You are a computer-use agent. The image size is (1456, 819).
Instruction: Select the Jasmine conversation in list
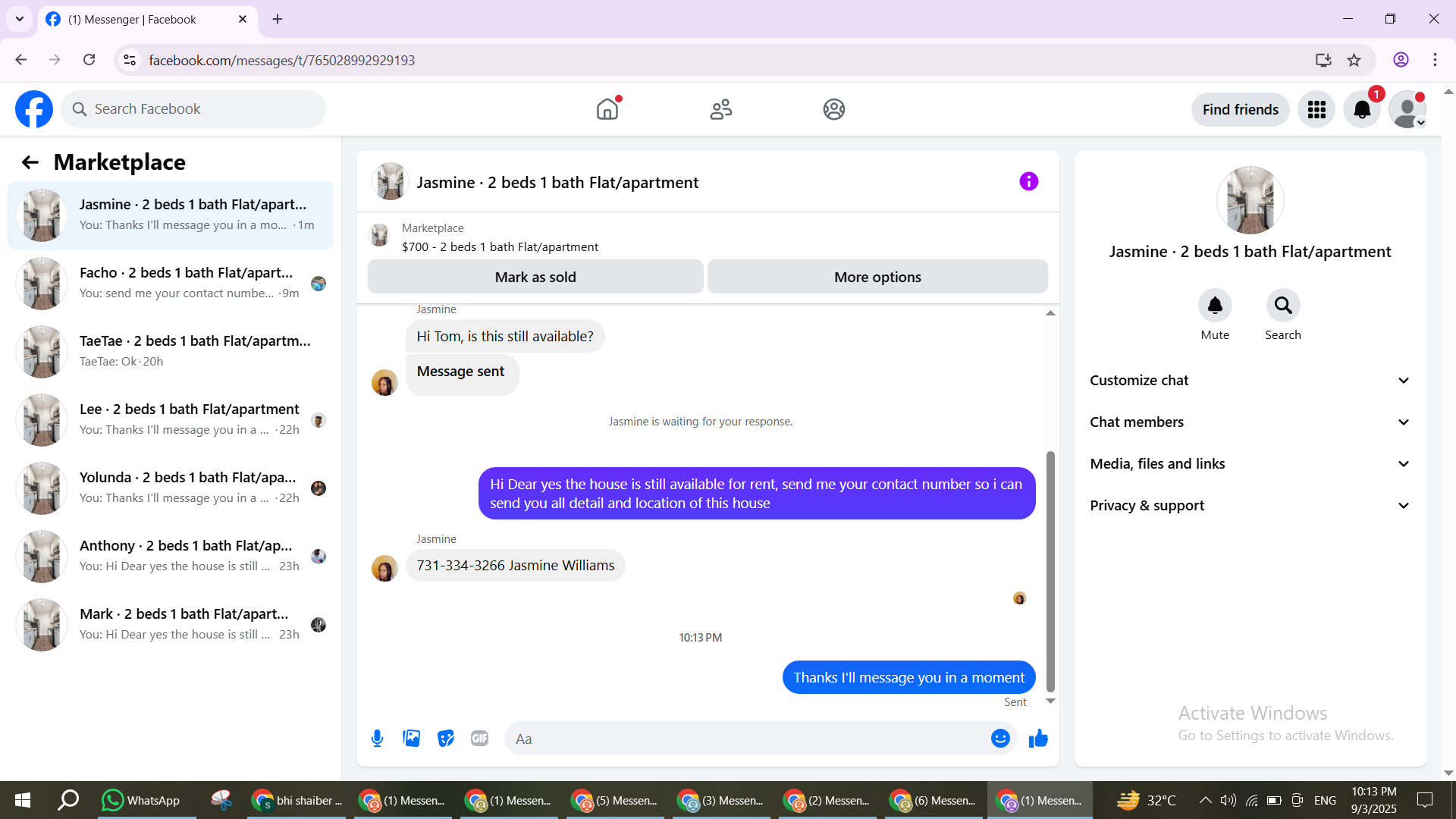tap(171, 215)
